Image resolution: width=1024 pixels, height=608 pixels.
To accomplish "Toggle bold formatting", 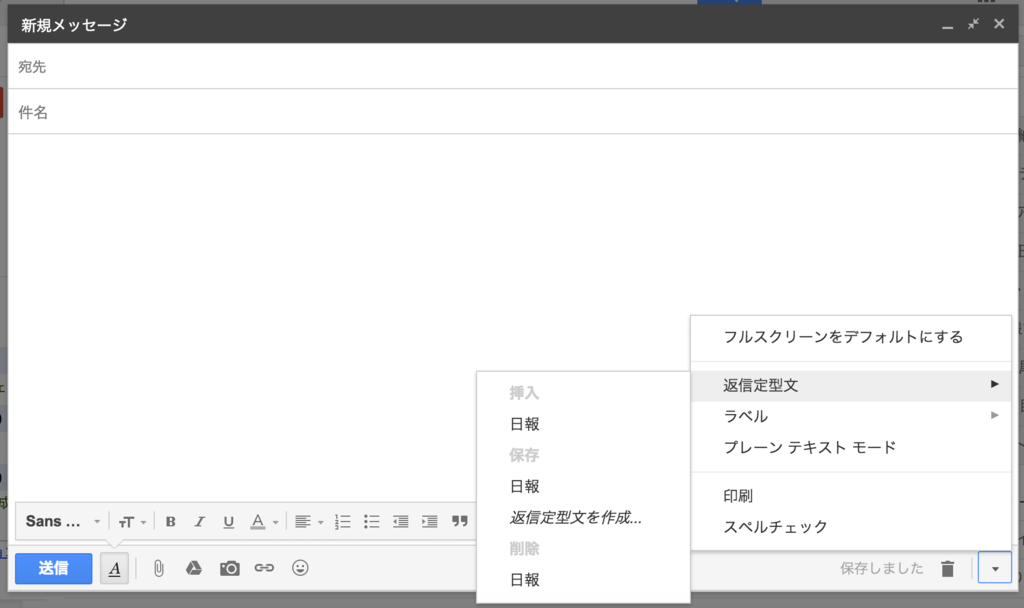I will [x=170, y=521].
